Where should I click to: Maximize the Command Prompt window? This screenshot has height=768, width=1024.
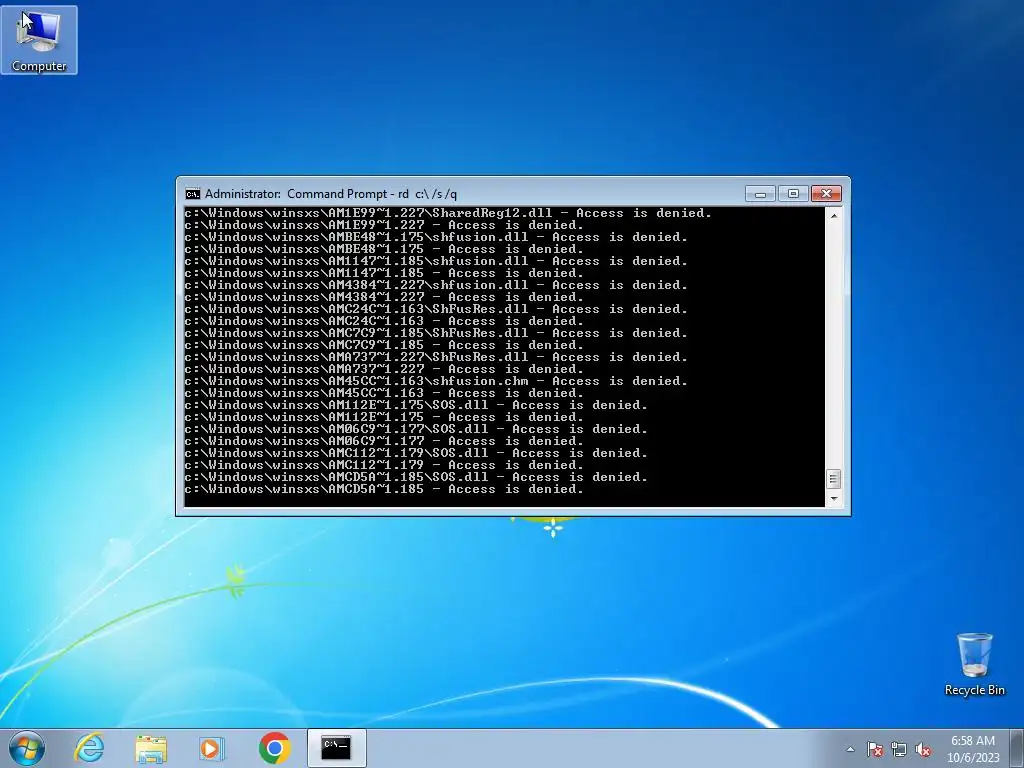pos(793,194)
